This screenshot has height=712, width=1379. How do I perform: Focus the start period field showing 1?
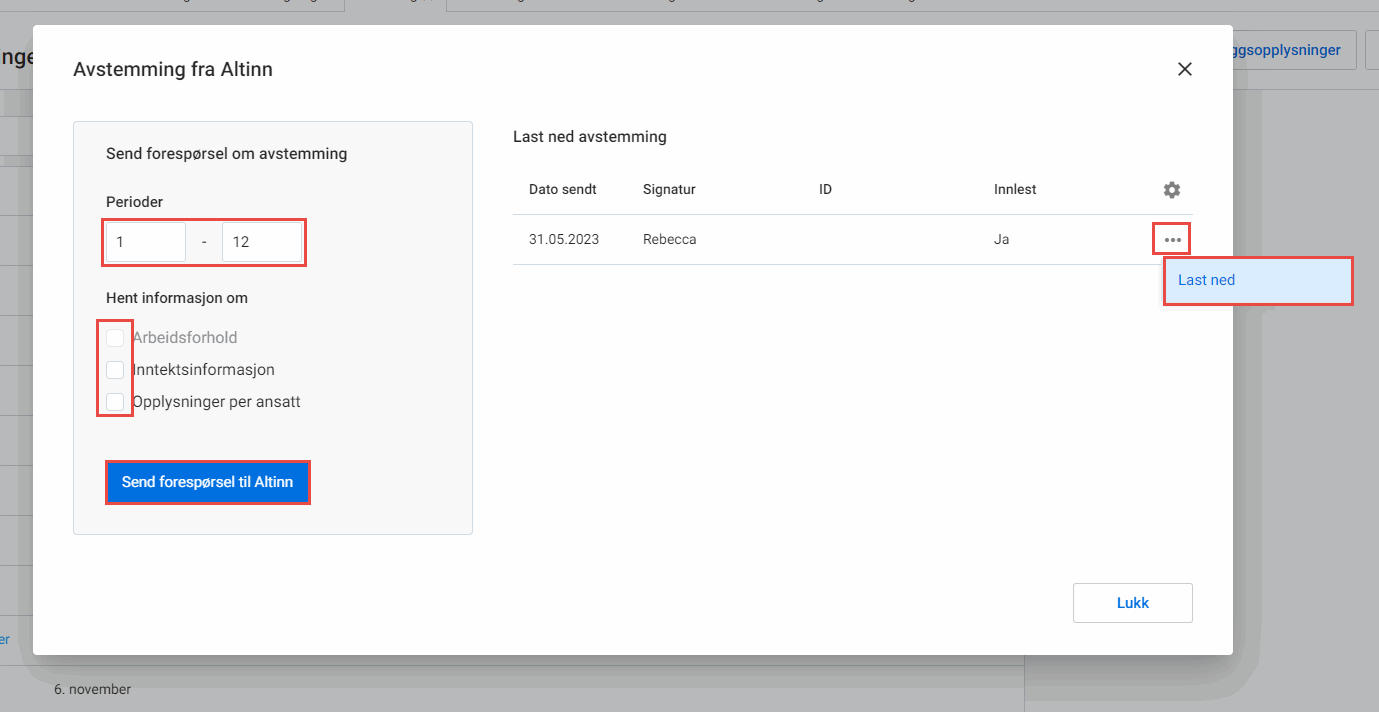pyautogui.click(x=146, y=243)
